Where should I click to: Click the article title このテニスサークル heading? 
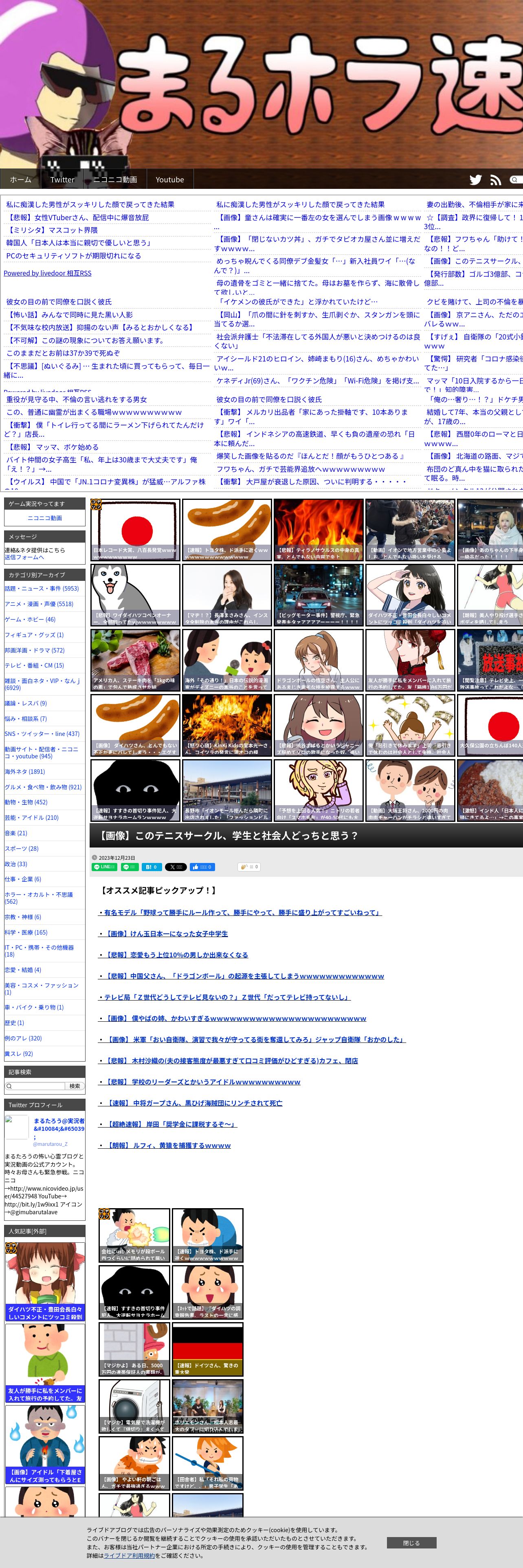click(229, 836)
